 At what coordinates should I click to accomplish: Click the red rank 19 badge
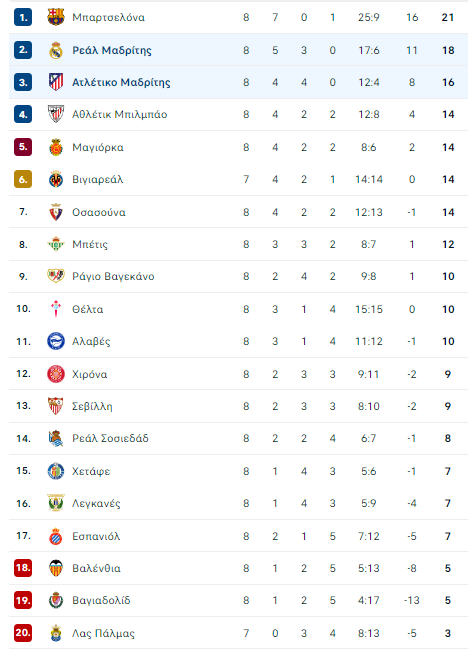point(23,600)
